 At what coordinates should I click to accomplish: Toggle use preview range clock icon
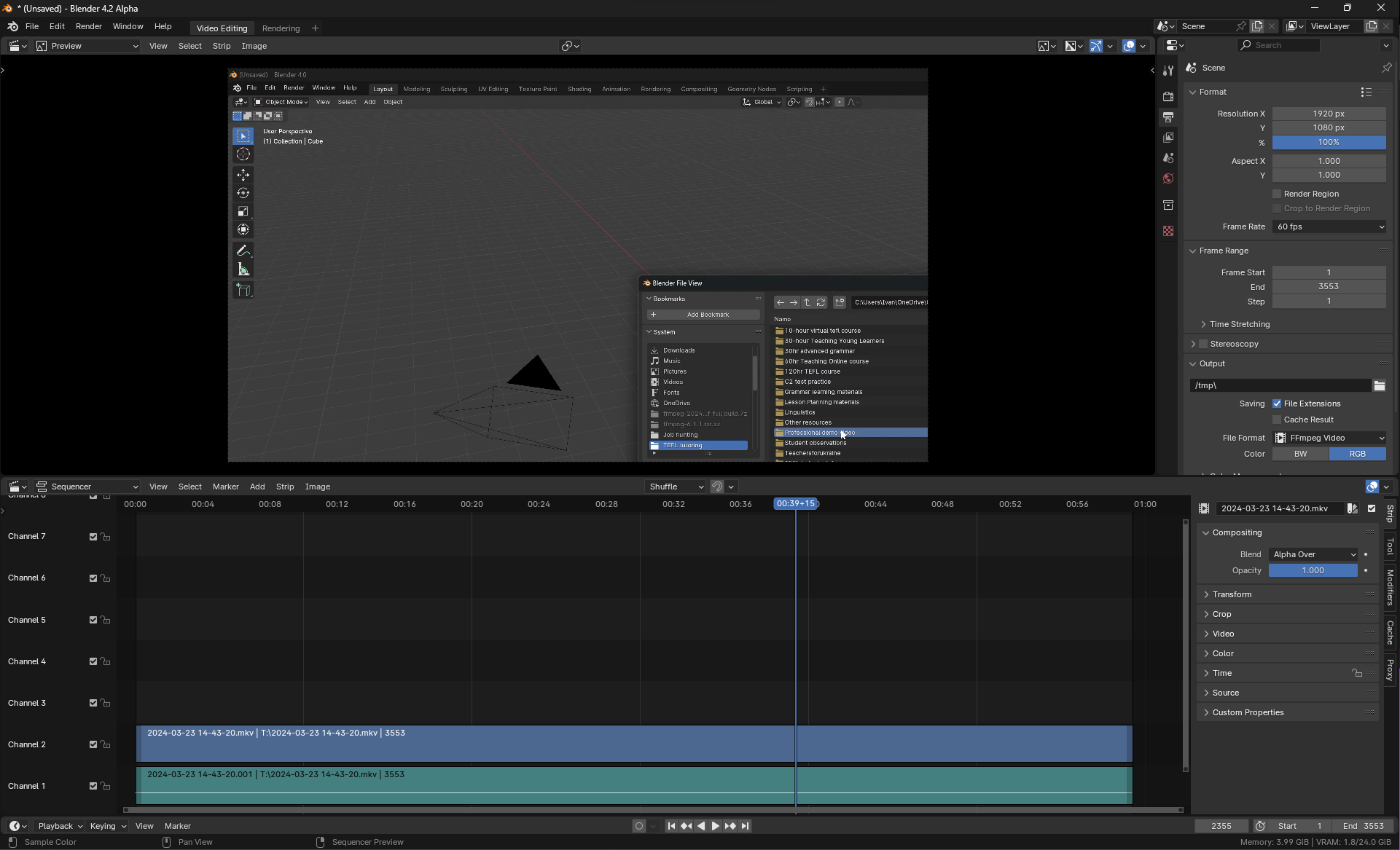1260,826
